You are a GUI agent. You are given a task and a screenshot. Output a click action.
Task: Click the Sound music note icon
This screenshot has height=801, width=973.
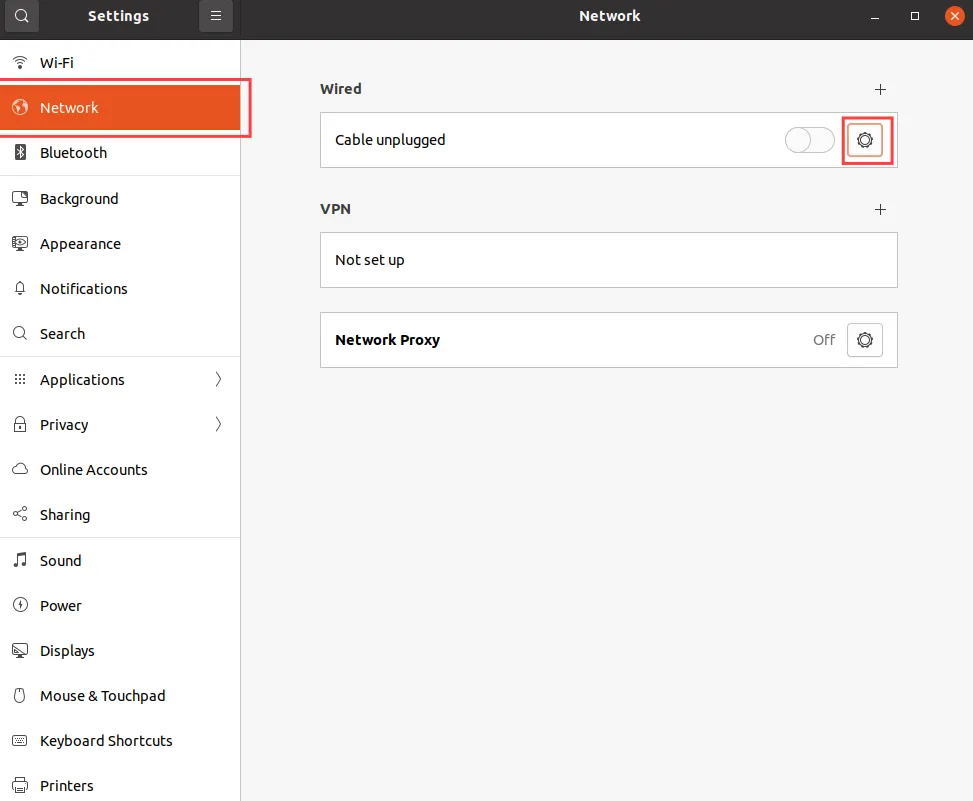[20, 561]
